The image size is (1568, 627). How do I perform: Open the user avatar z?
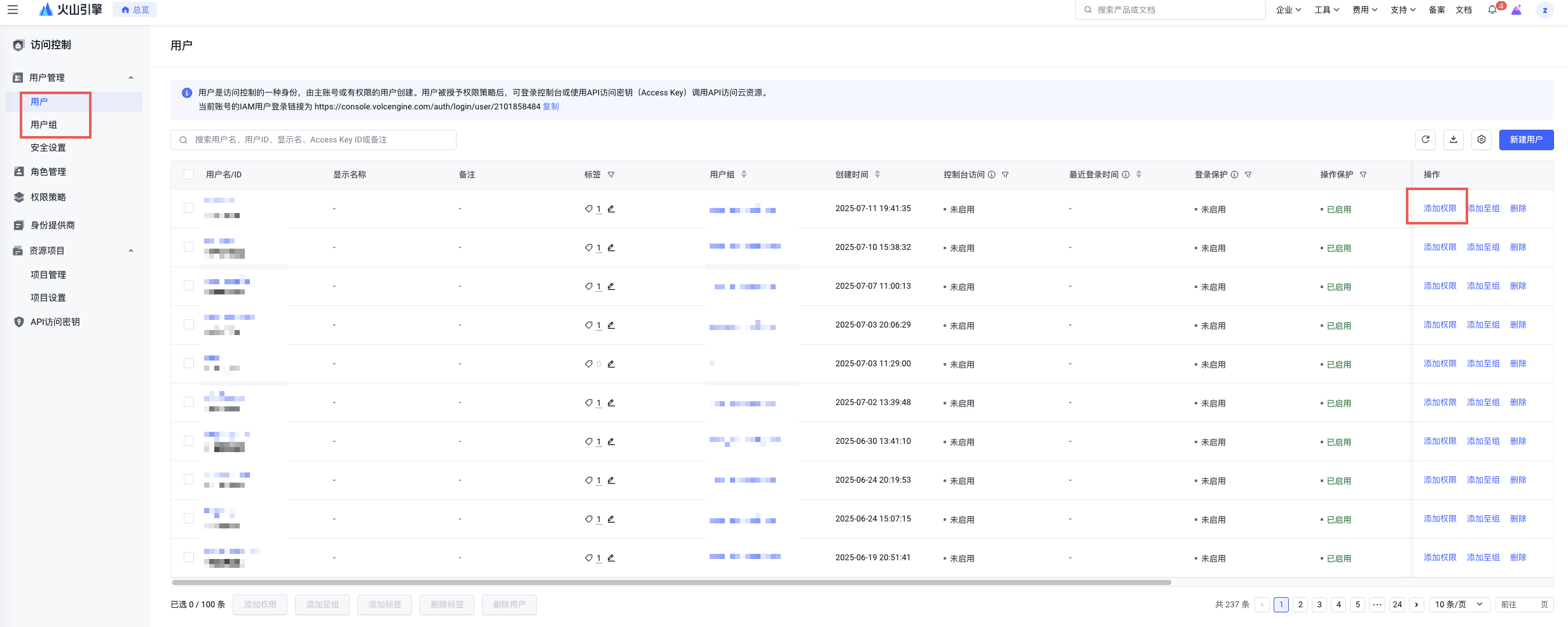(x=1545, y=10)
